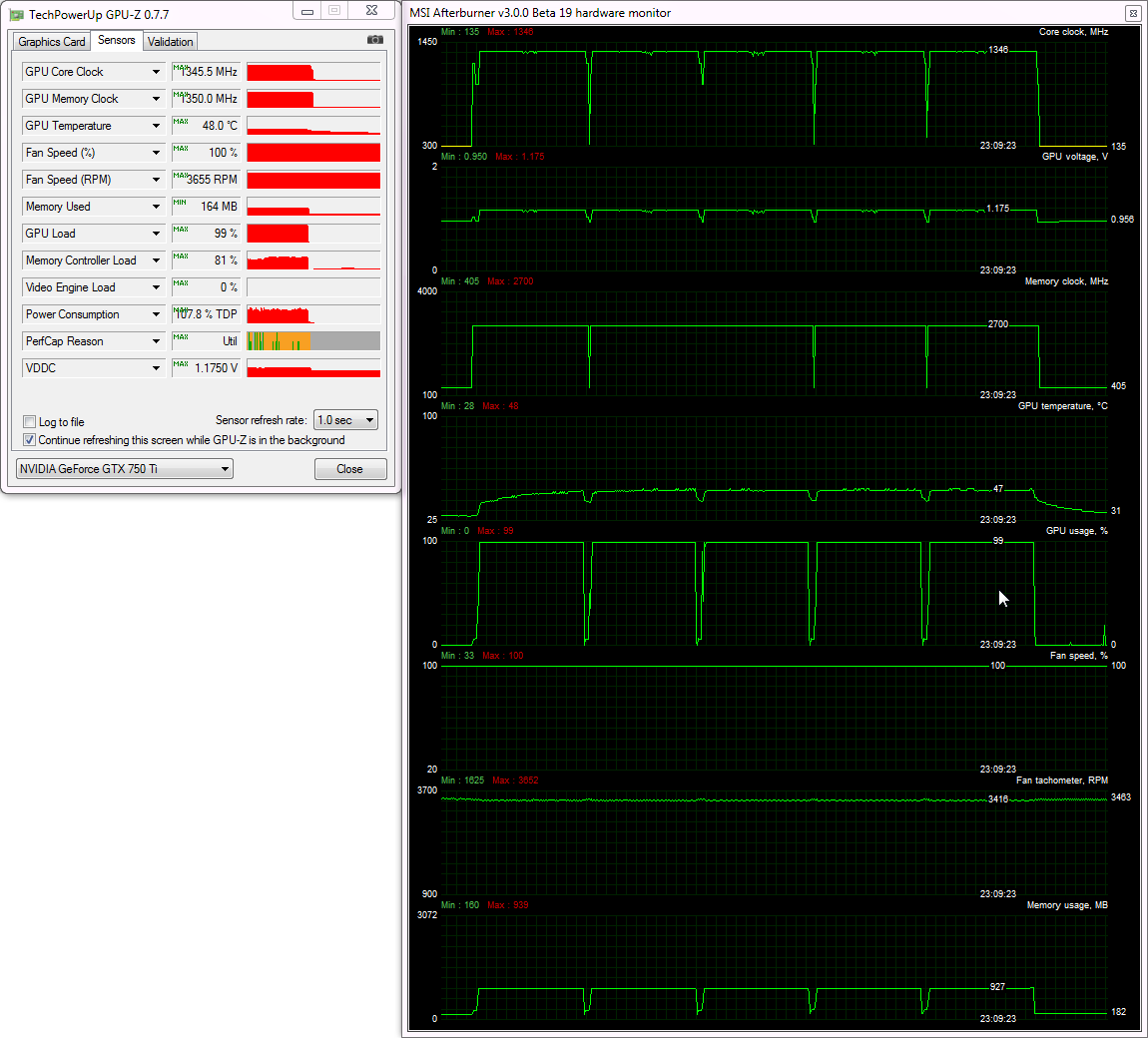The height and width of the screenshot is (1038, 1148).
Task: Click the 107.8 % TDP power value
Action: point(207,314)
